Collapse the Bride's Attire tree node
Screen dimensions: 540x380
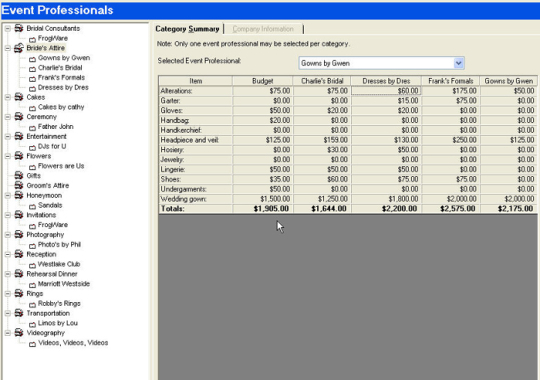[x=8, y=48]
